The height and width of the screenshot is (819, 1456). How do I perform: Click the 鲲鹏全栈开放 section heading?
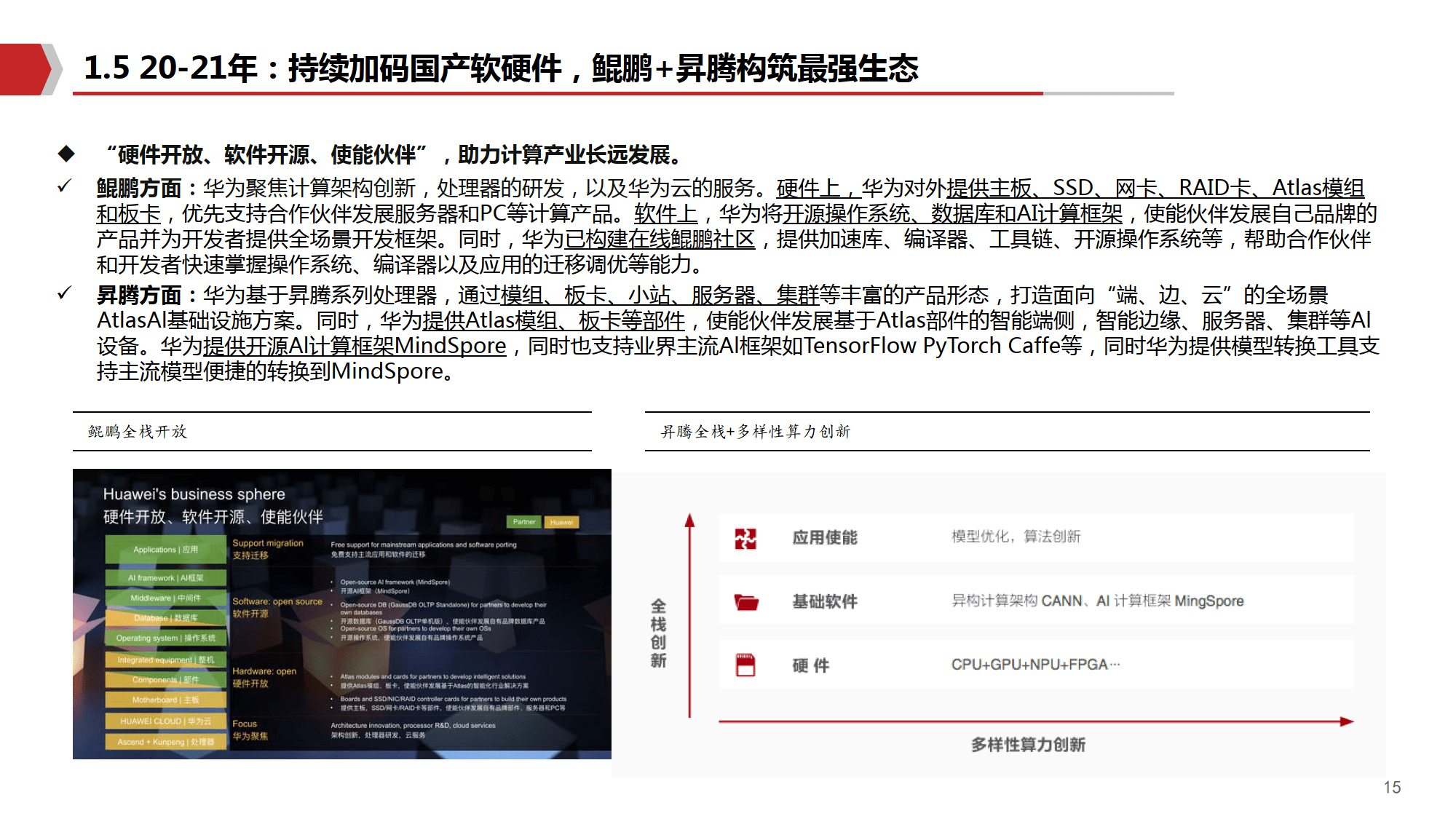pos(138,432)
